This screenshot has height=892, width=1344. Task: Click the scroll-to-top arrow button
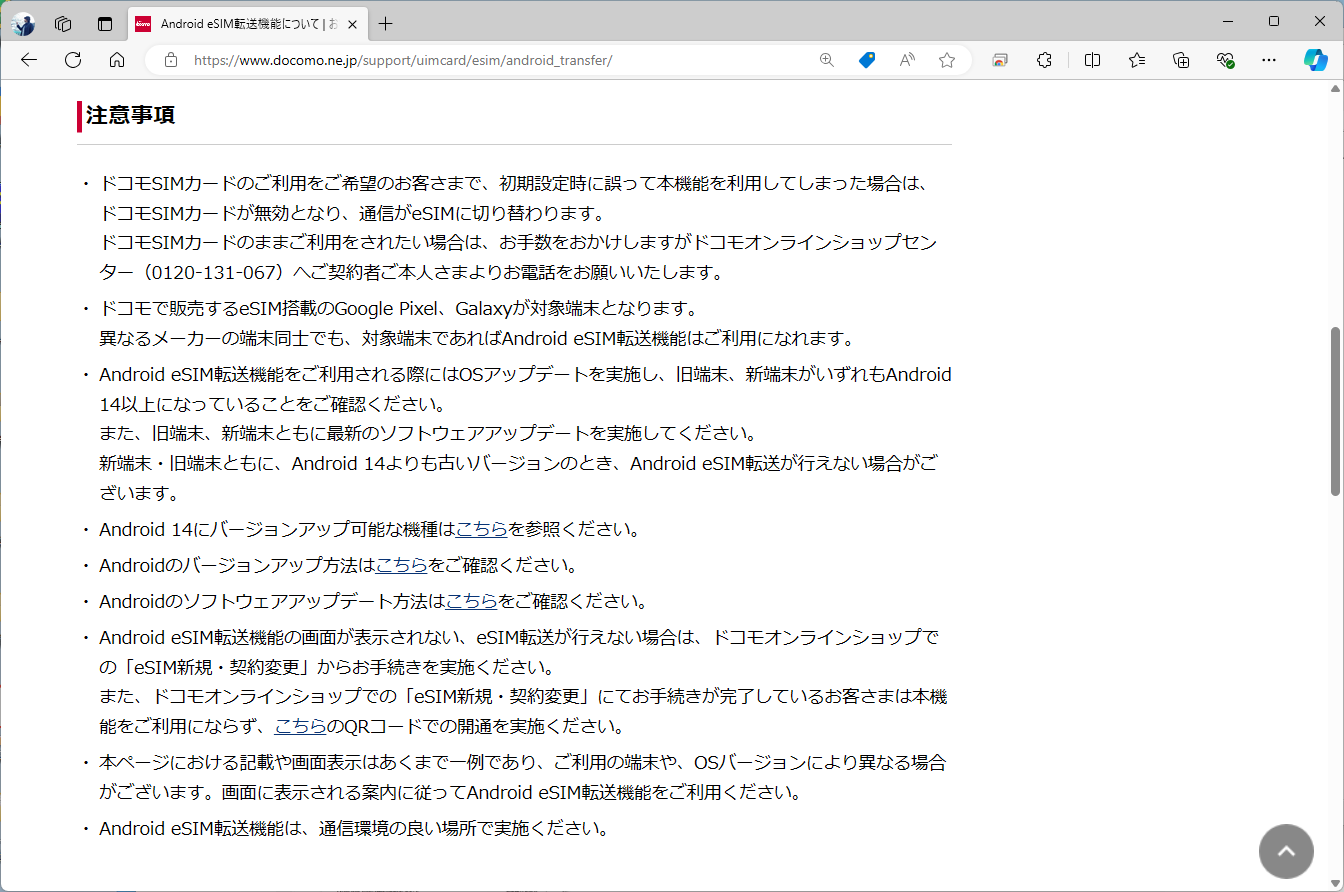coord(1286,851)
